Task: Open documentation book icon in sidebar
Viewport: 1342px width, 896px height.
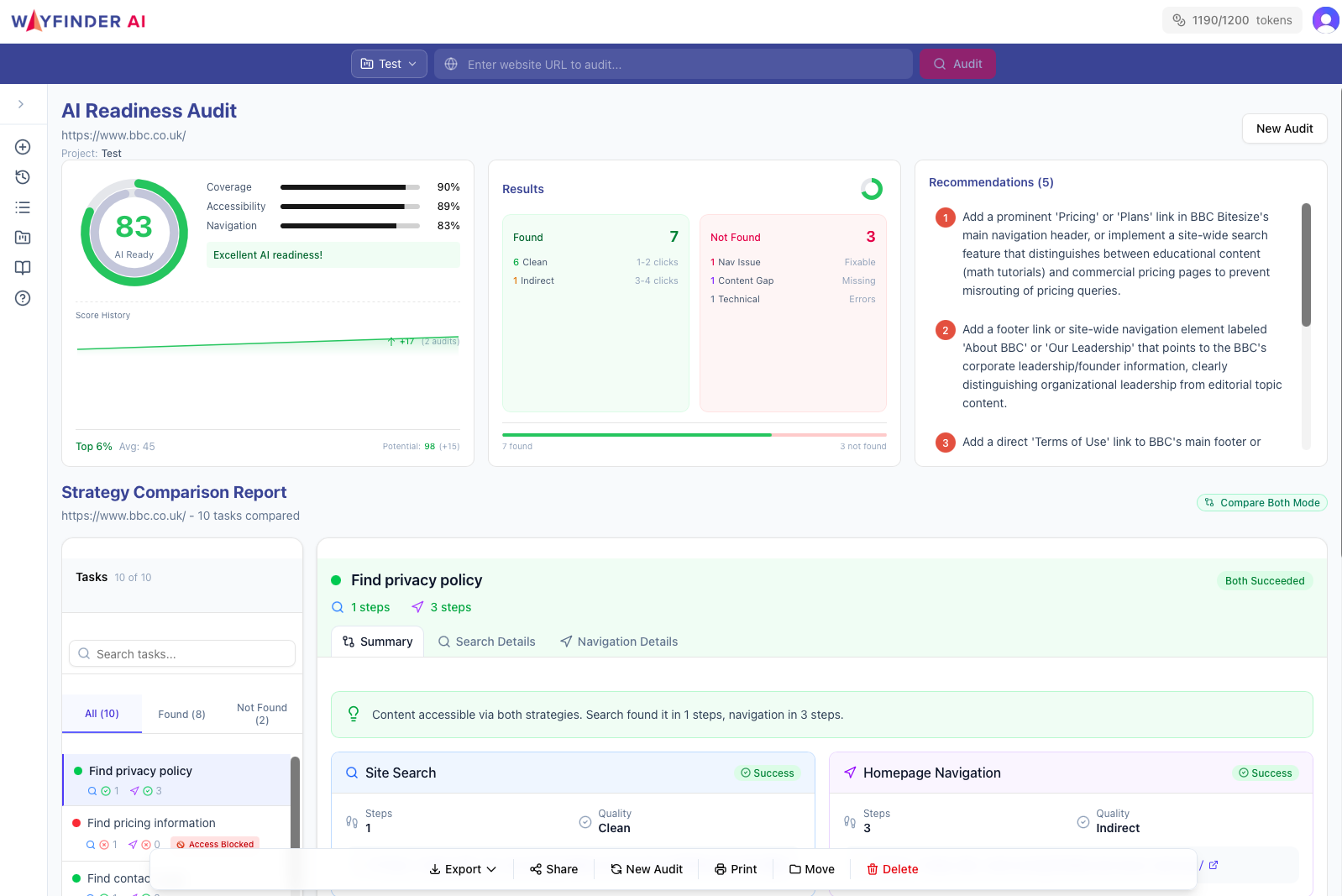Action: [23, 268]
